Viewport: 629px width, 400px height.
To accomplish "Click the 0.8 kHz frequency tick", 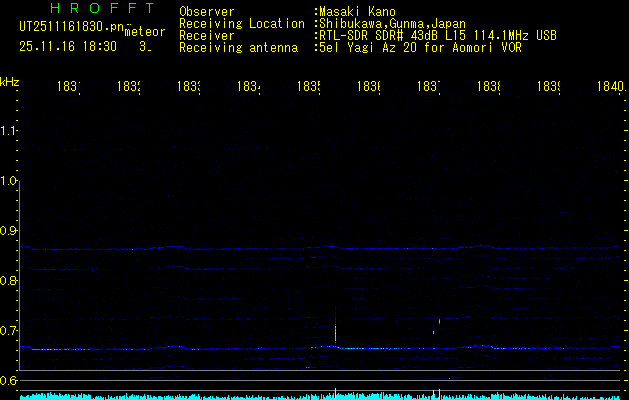I will pyautogui.click(x=9, y=281).
